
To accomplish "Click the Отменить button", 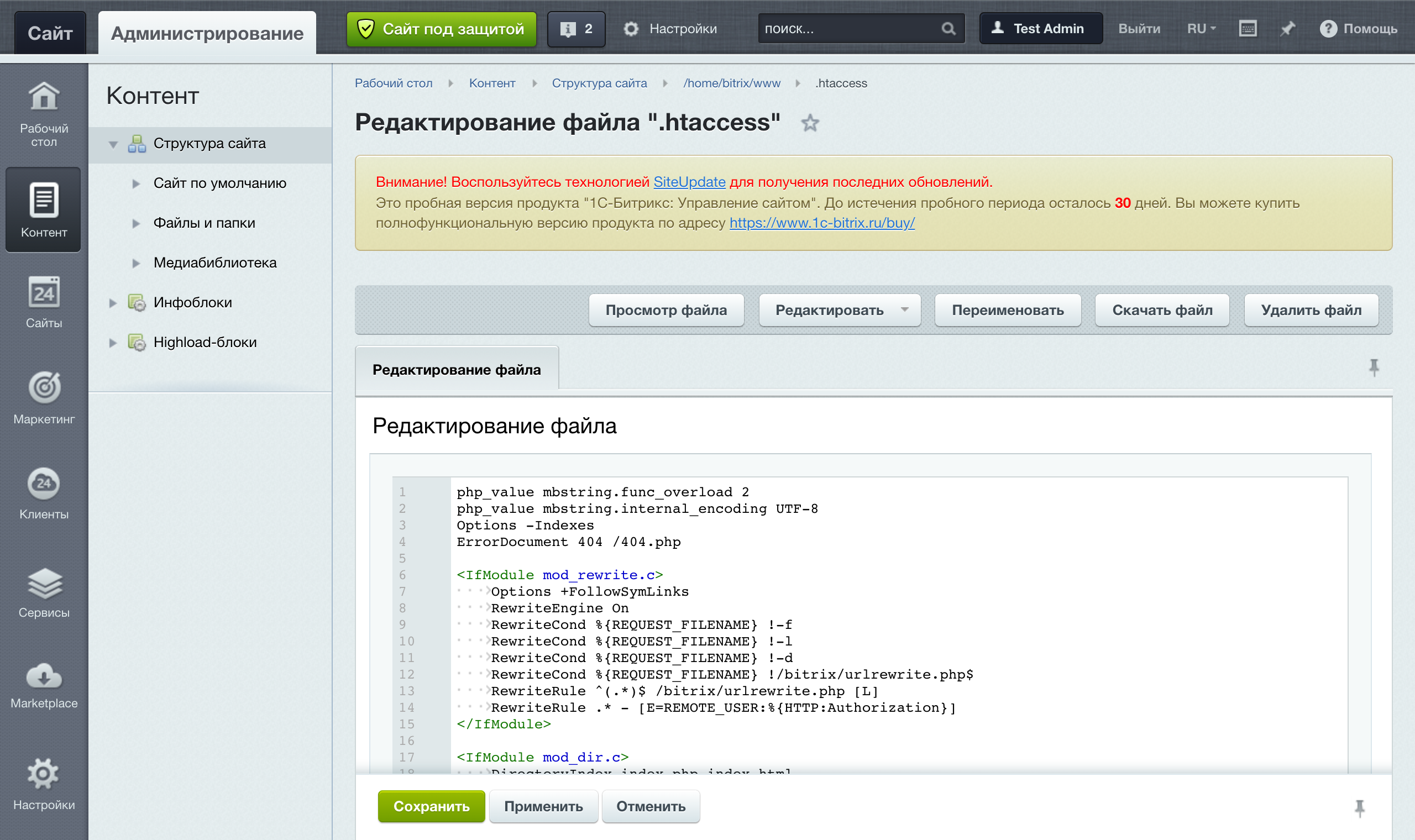I will coord(651,806).
